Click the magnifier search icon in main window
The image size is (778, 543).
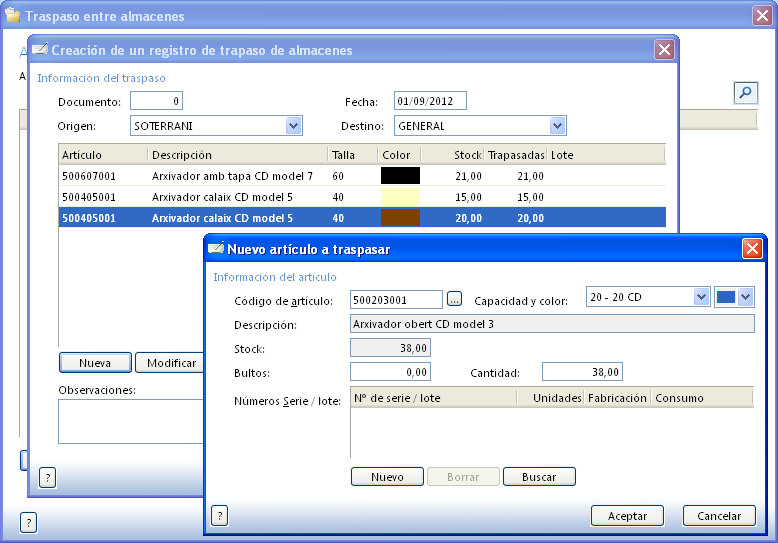click(745, 93)
